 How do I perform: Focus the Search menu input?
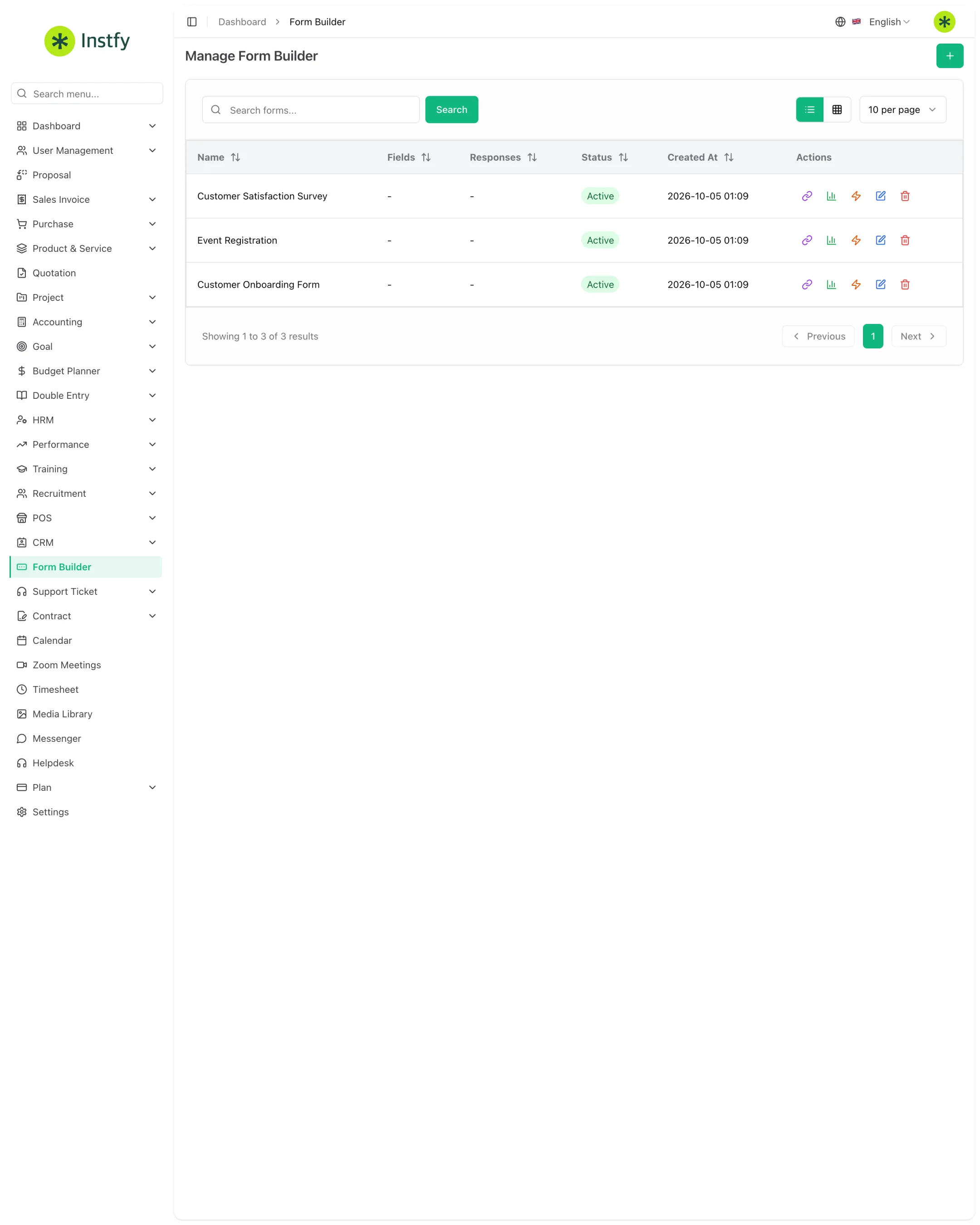click(87, 94)
